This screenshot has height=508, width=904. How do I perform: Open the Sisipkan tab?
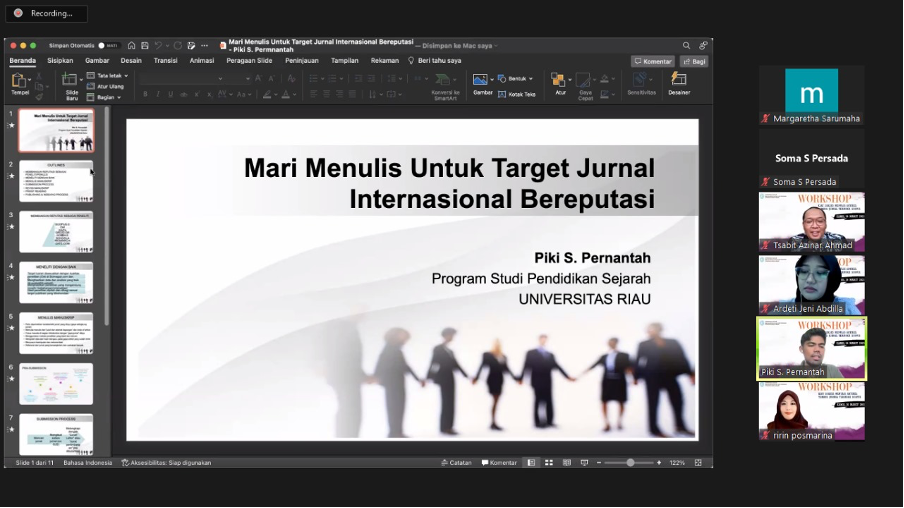point(60,60)
